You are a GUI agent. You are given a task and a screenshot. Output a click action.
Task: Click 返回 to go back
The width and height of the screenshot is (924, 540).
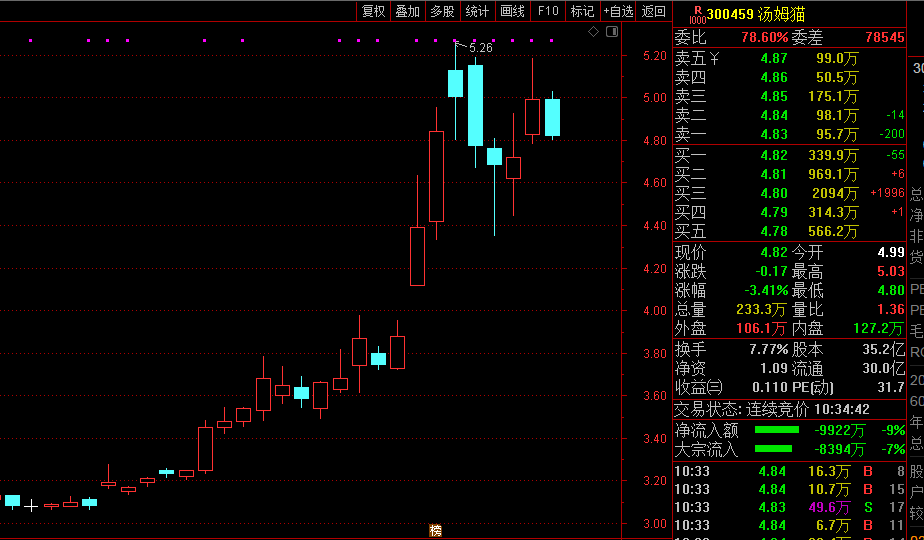[654, 11]
